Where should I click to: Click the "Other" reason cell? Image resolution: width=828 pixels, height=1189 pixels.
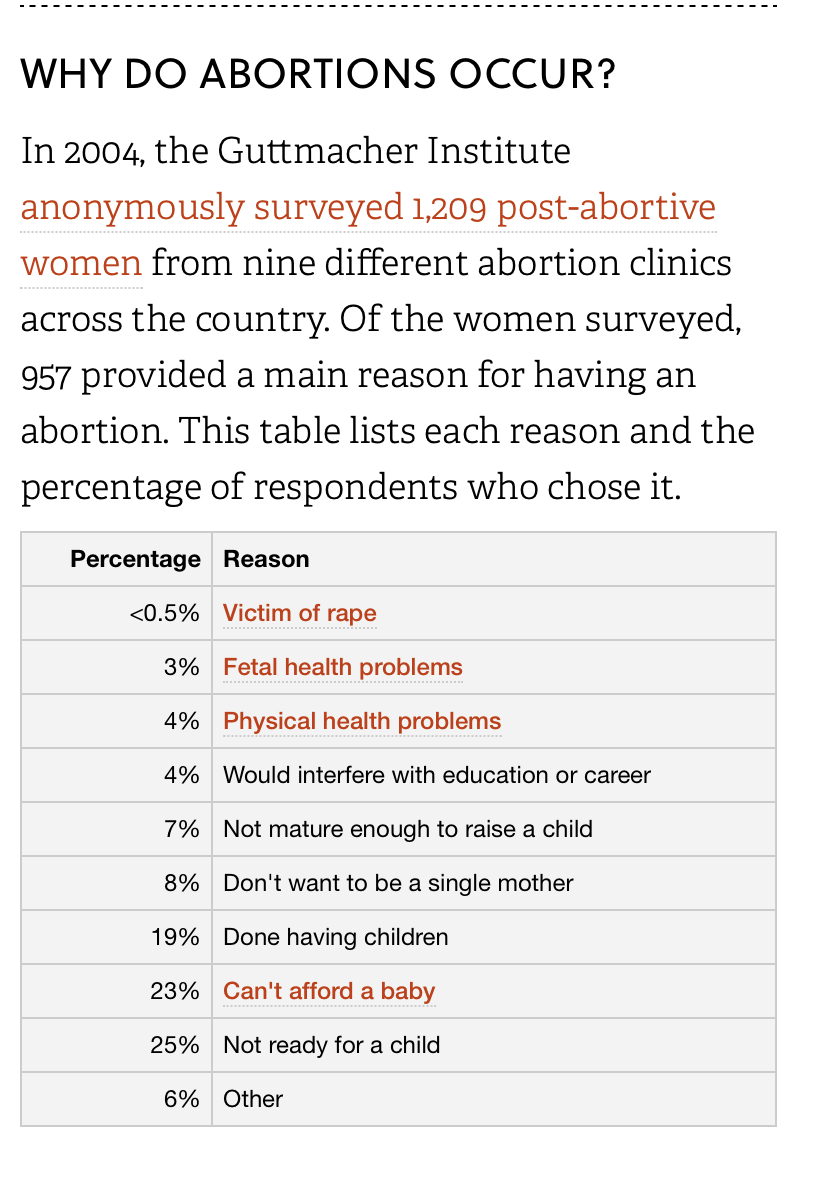[253, 1099]
